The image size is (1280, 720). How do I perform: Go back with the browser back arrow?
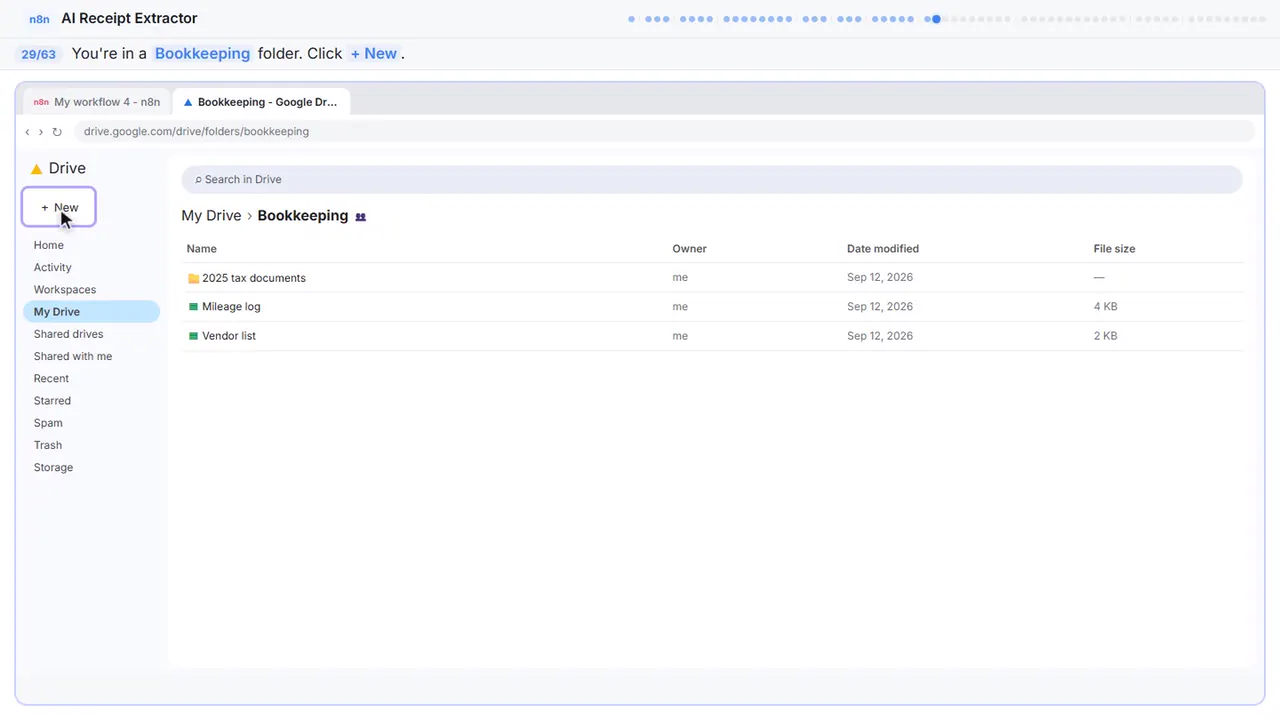[x=27, y=131]
